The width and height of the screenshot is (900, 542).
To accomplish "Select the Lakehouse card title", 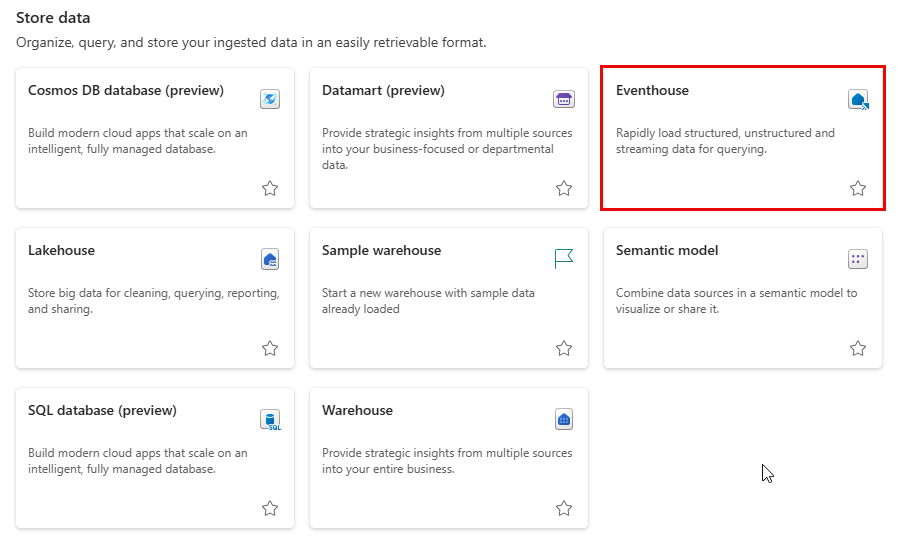I will 61,251.
